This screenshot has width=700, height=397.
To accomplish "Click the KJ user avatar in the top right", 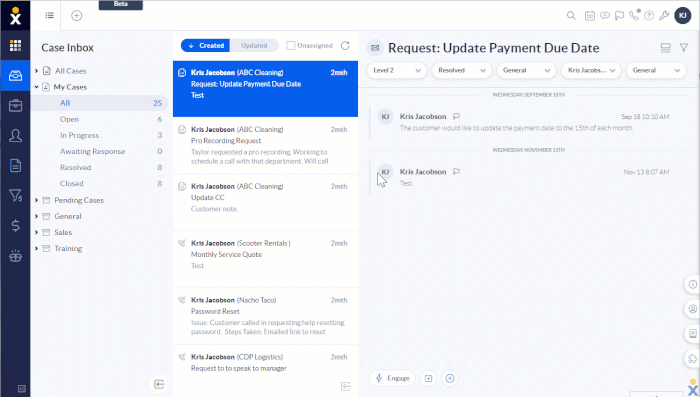I will [683, 16].
